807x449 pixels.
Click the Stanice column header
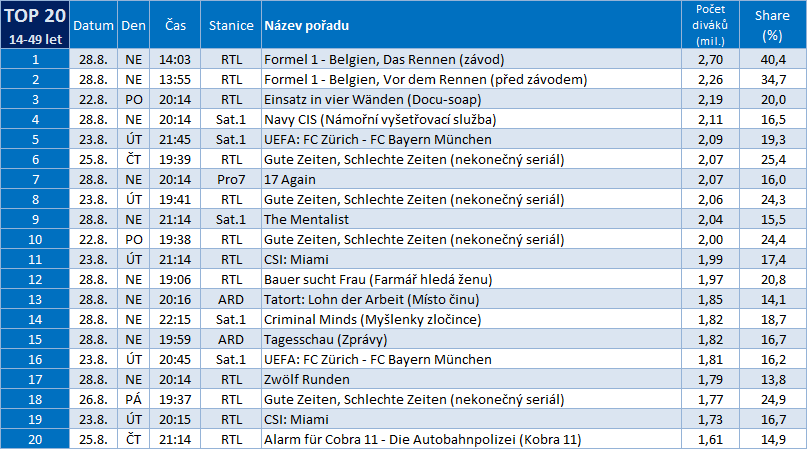(x=230, y=25)
